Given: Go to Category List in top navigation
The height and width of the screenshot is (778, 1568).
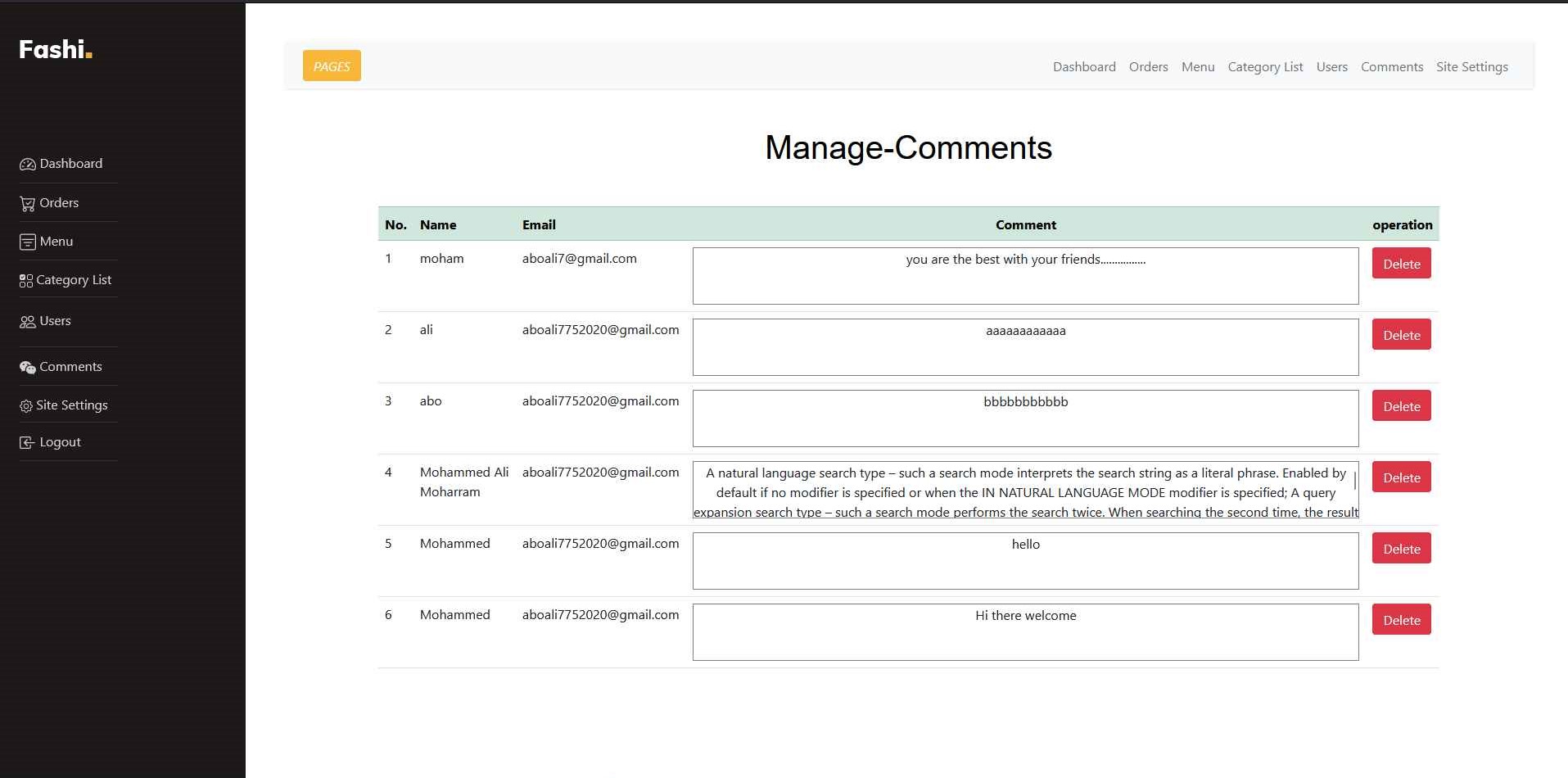Looking at the screenshot, I should point(1265,67).
